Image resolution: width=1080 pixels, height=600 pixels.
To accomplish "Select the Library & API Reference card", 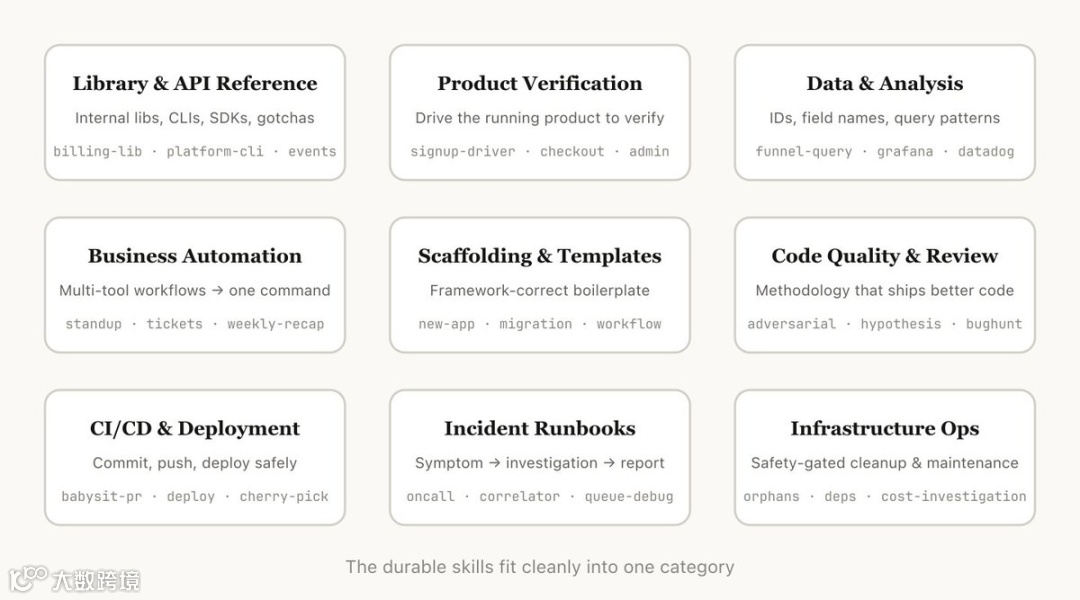I will click(x=195, y=113).
